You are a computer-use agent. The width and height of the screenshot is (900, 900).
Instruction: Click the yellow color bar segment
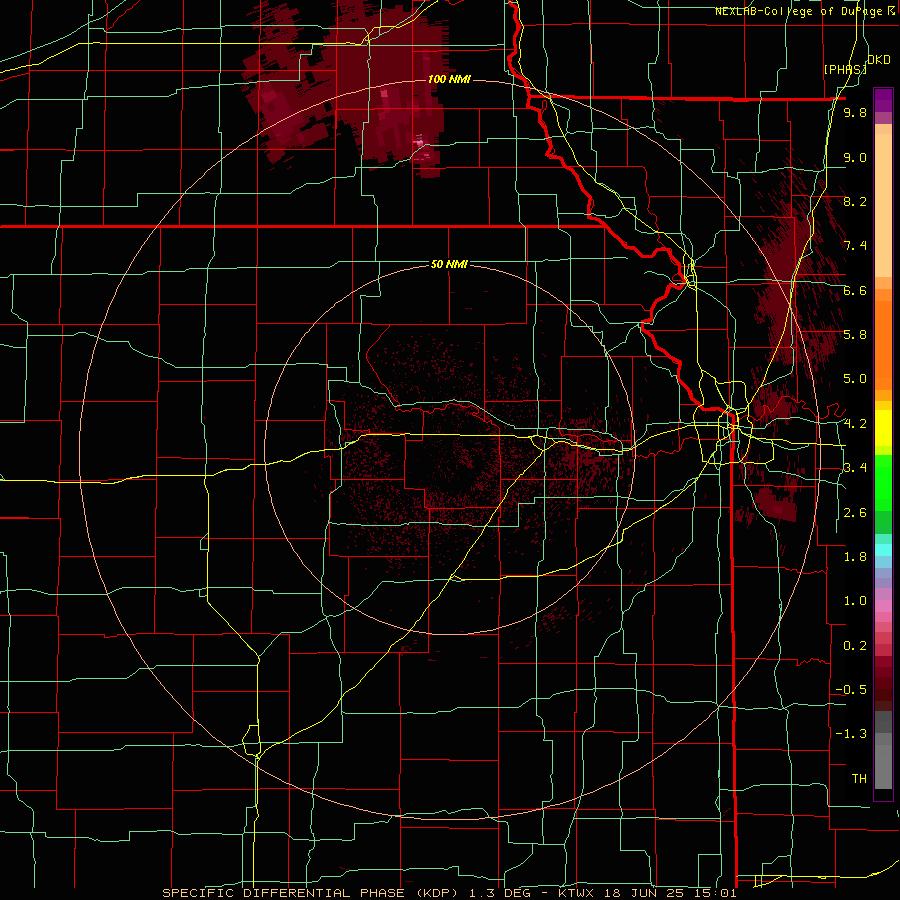[x=883, y=428]
